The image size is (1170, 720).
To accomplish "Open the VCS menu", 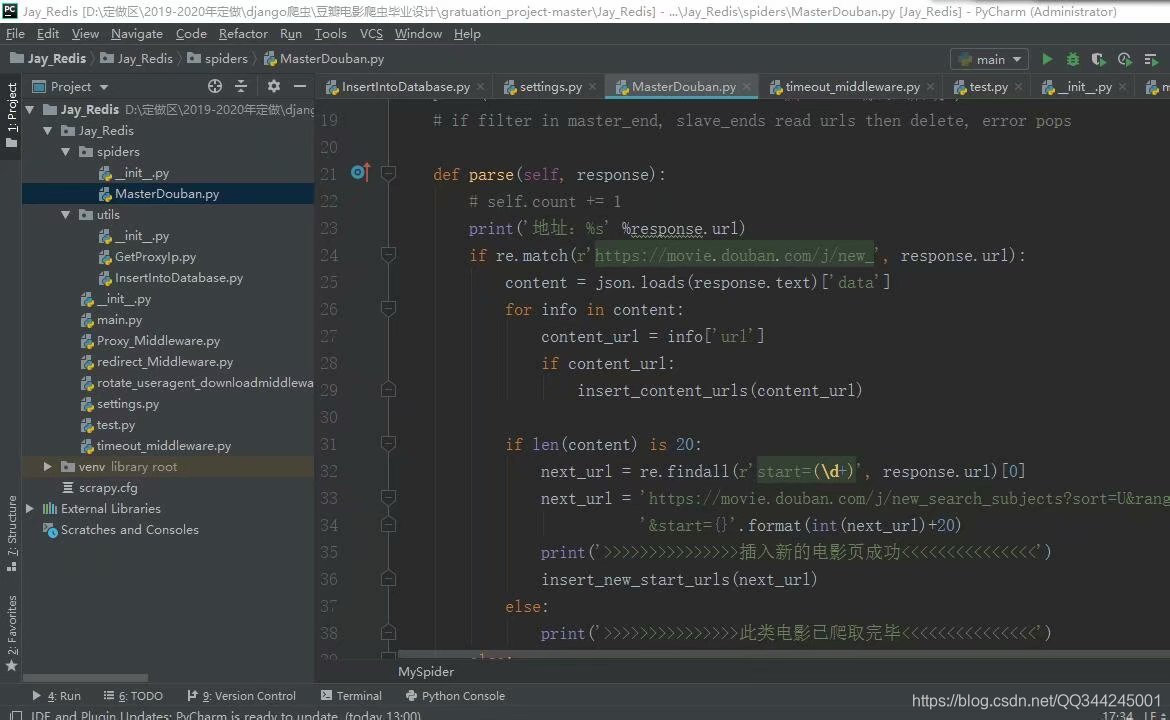I will (370, 33).
